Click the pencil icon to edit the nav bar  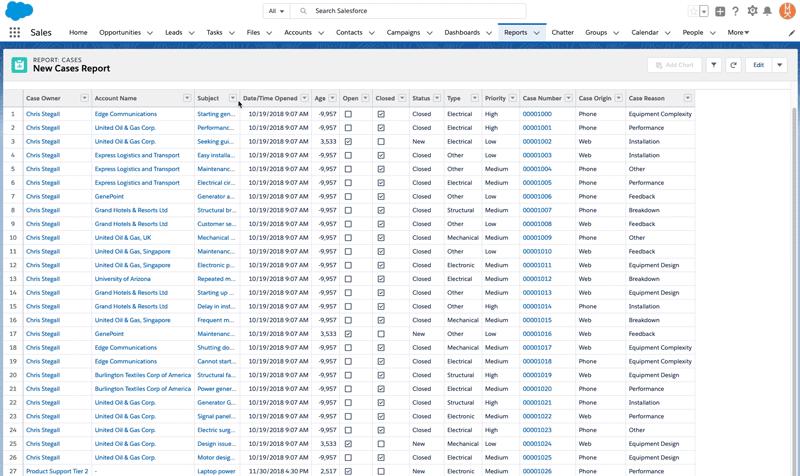791,32
